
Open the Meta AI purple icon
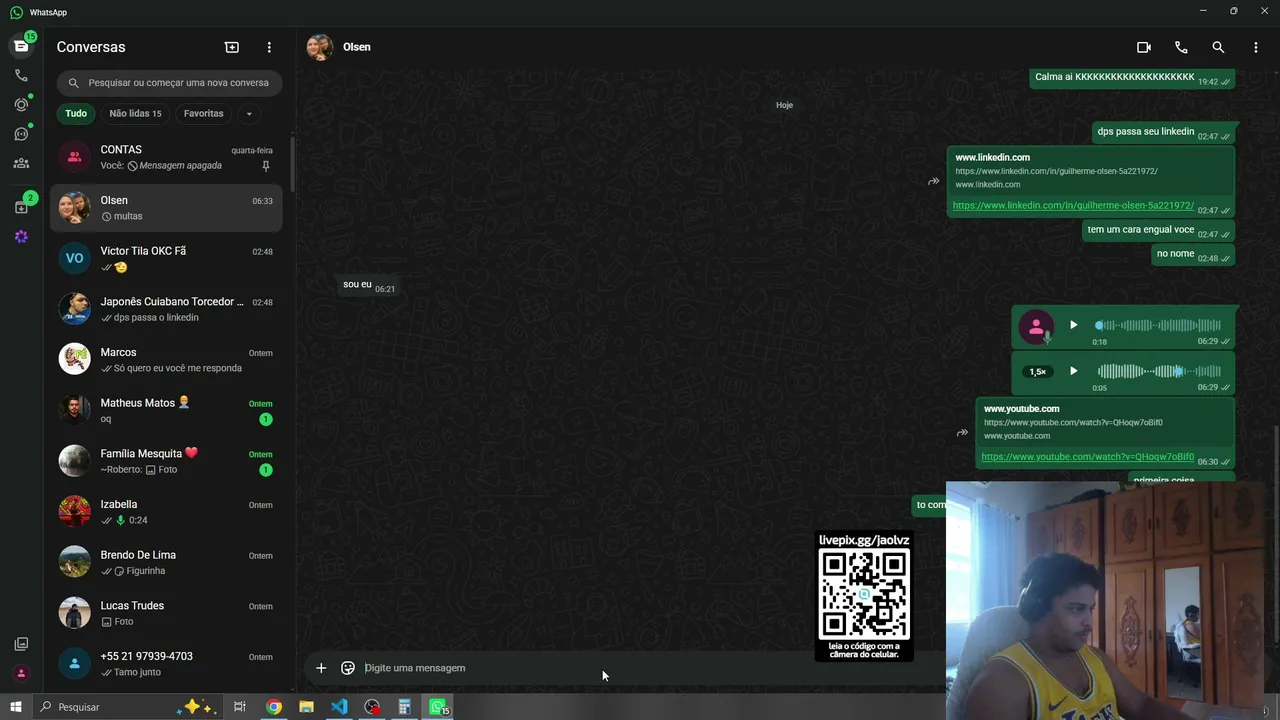click(21, 237)
